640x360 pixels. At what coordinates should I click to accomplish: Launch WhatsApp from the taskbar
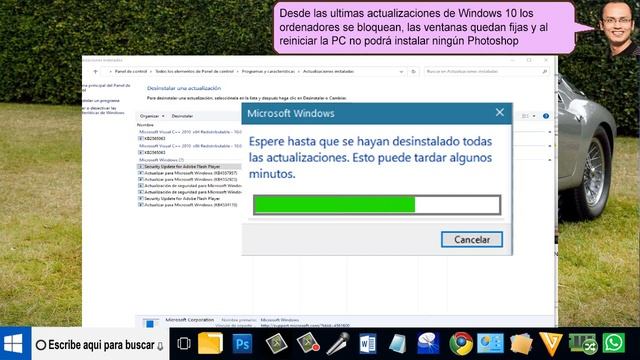pos(613,343)
